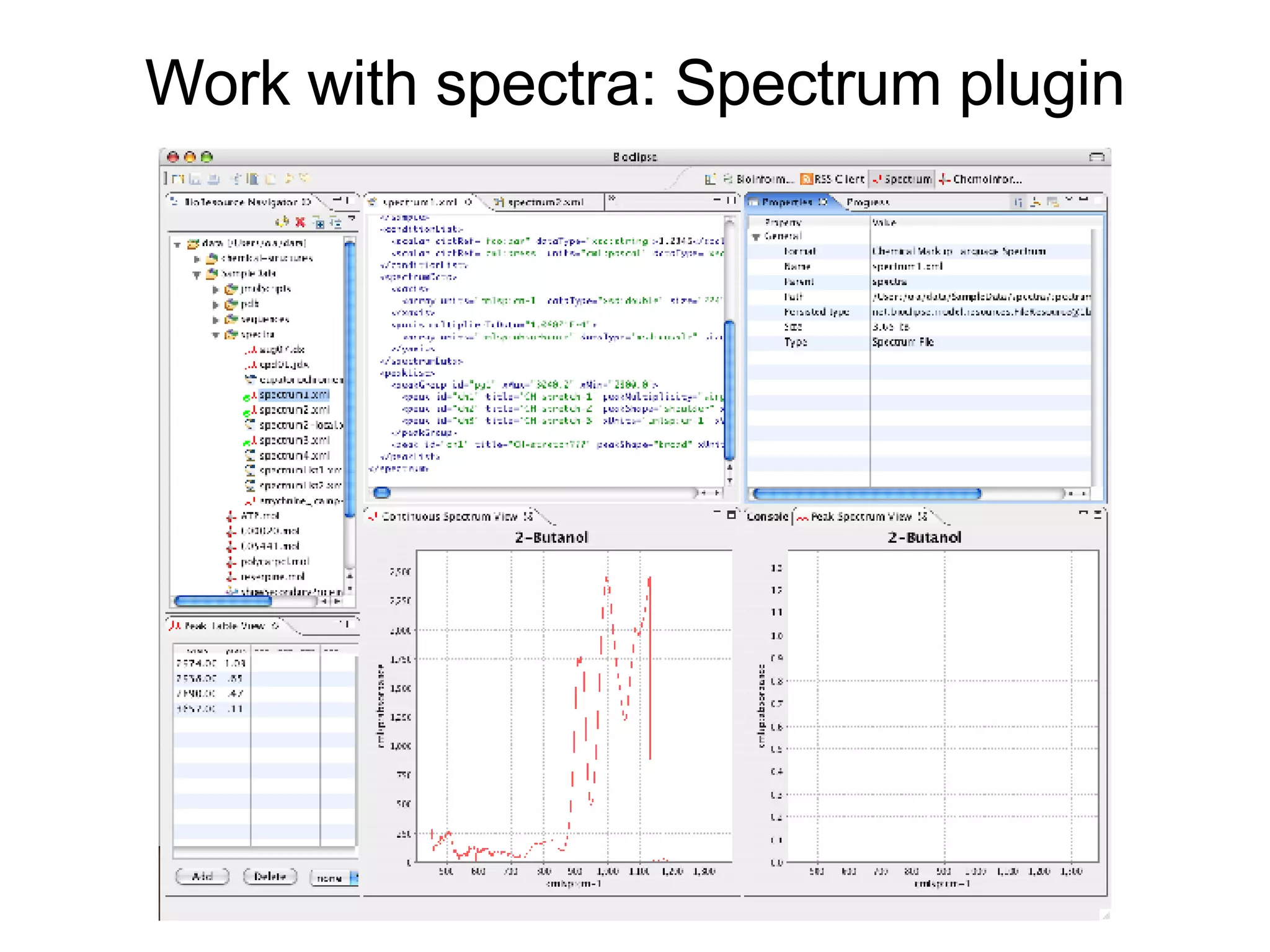
Task: Click the red delete icon in BioResource Navigator
Action: (x=300, y=222)
